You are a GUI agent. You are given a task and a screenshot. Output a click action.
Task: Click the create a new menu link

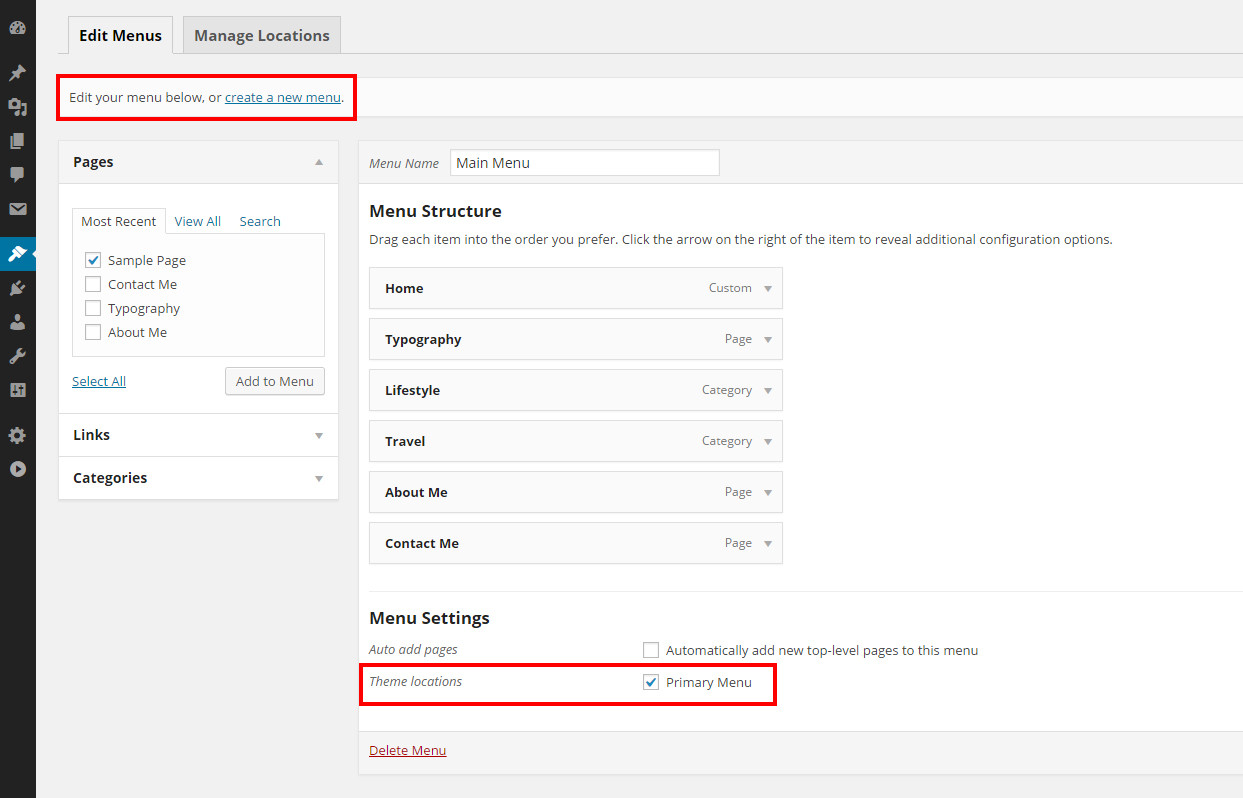[283, 97]
